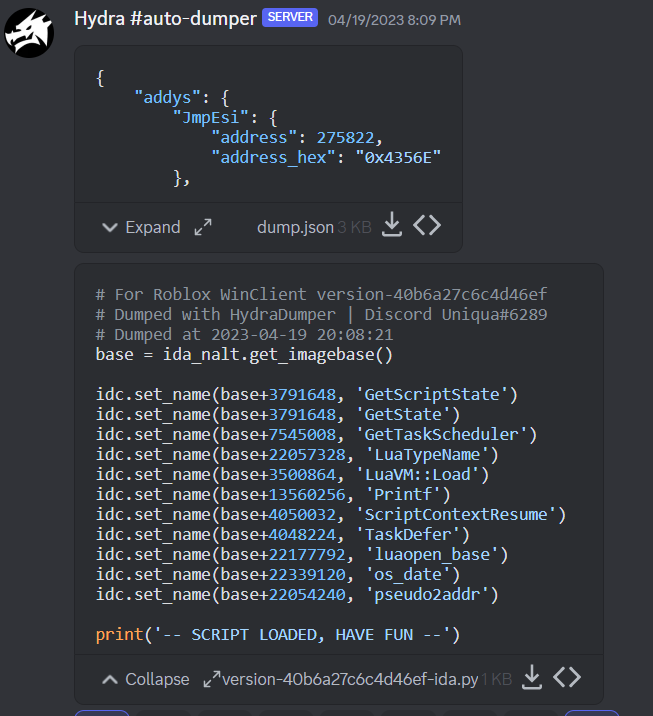
Task: Click the 'GetState' line
Action: (278, 415)
